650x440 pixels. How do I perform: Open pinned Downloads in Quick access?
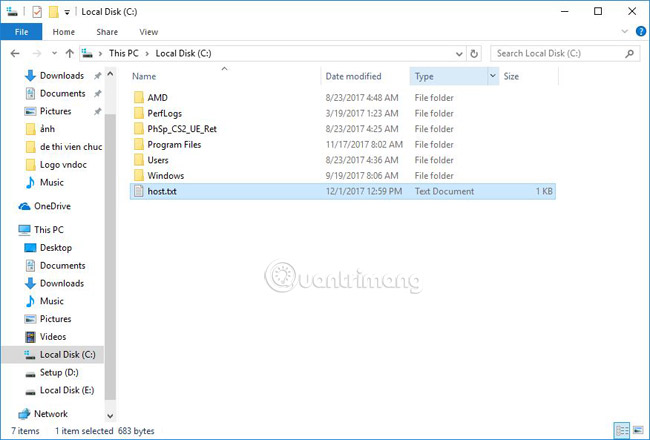click(62, 75)
